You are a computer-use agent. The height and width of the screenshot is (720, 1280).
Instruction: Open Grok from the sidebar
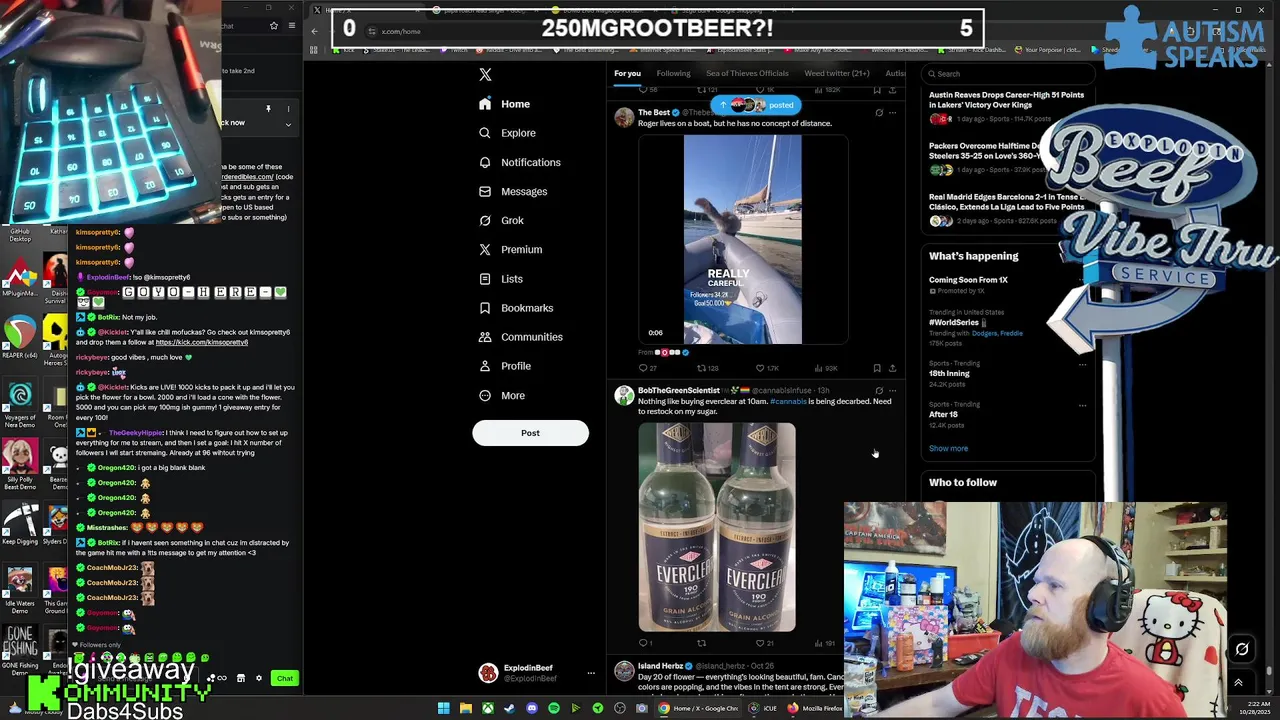click(501, 220)
